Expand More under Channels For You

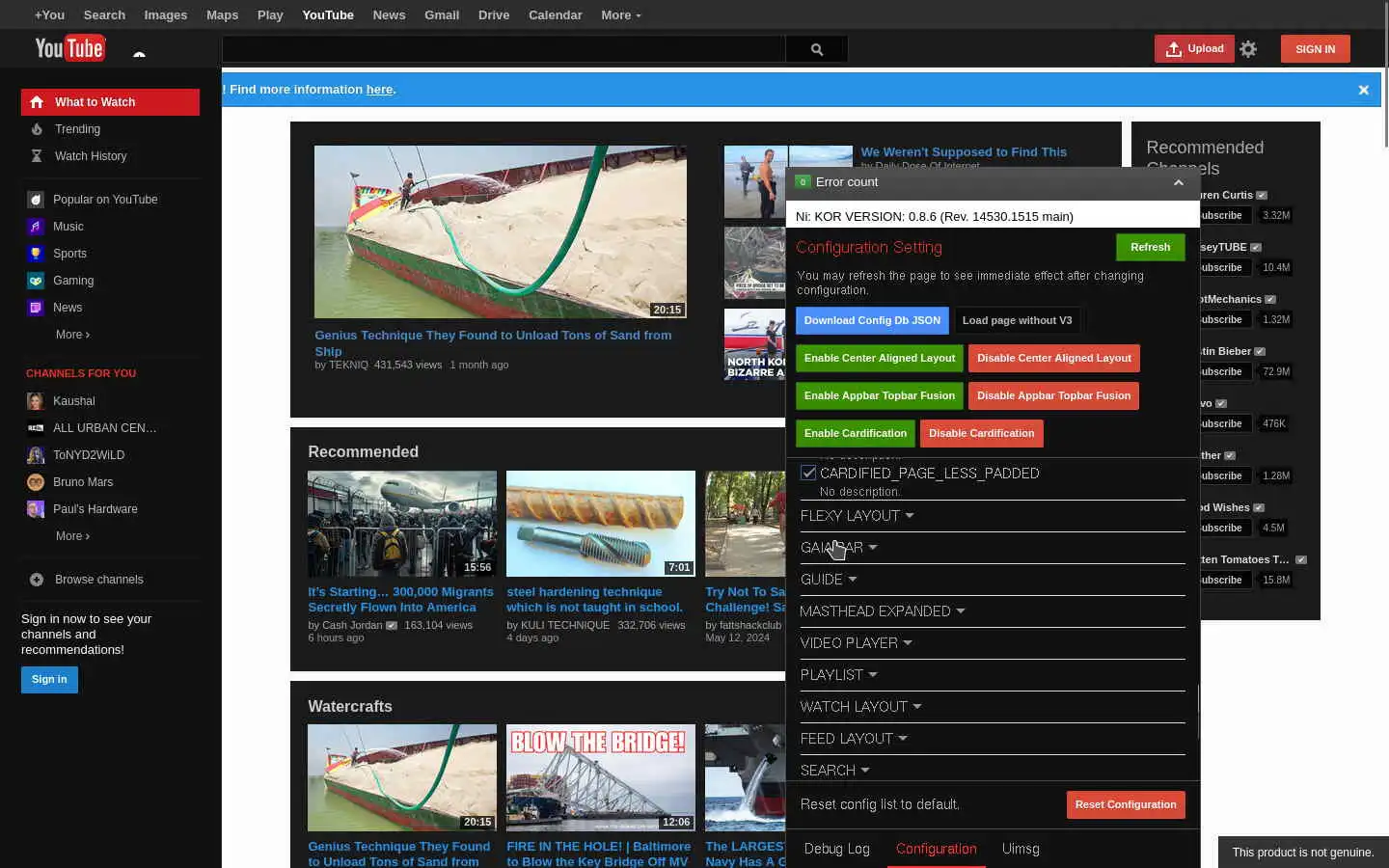[72, 536]
